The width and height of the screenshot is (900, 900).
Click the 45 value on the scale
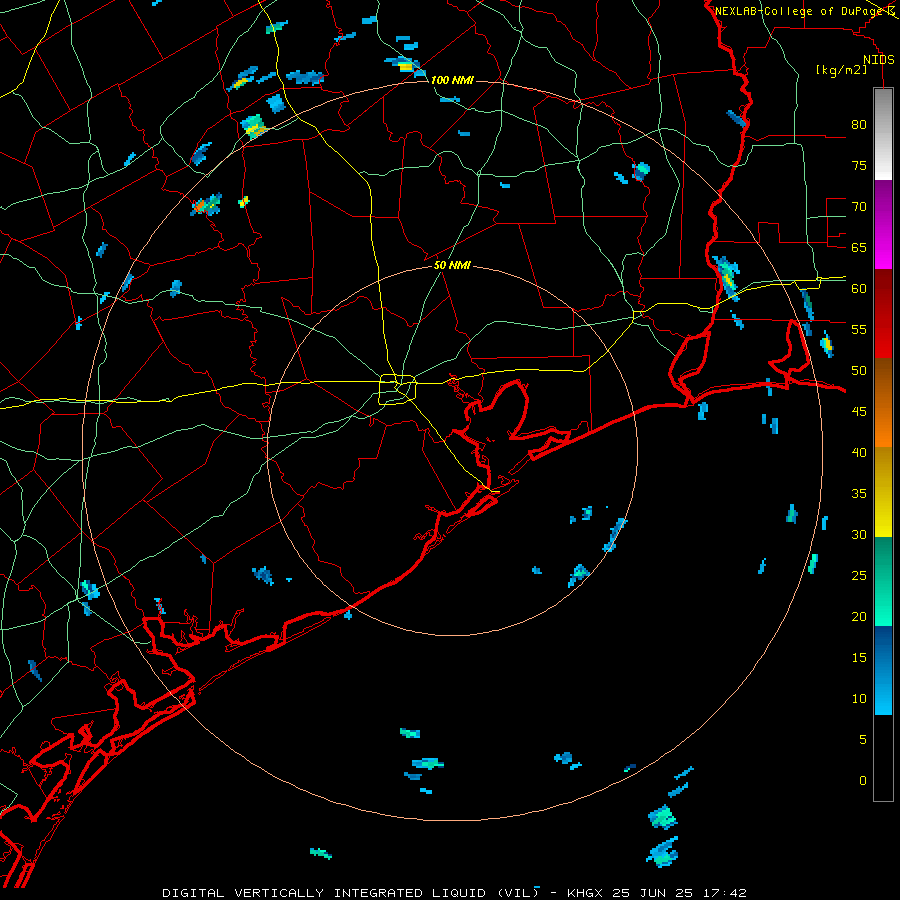coord(859,412)
